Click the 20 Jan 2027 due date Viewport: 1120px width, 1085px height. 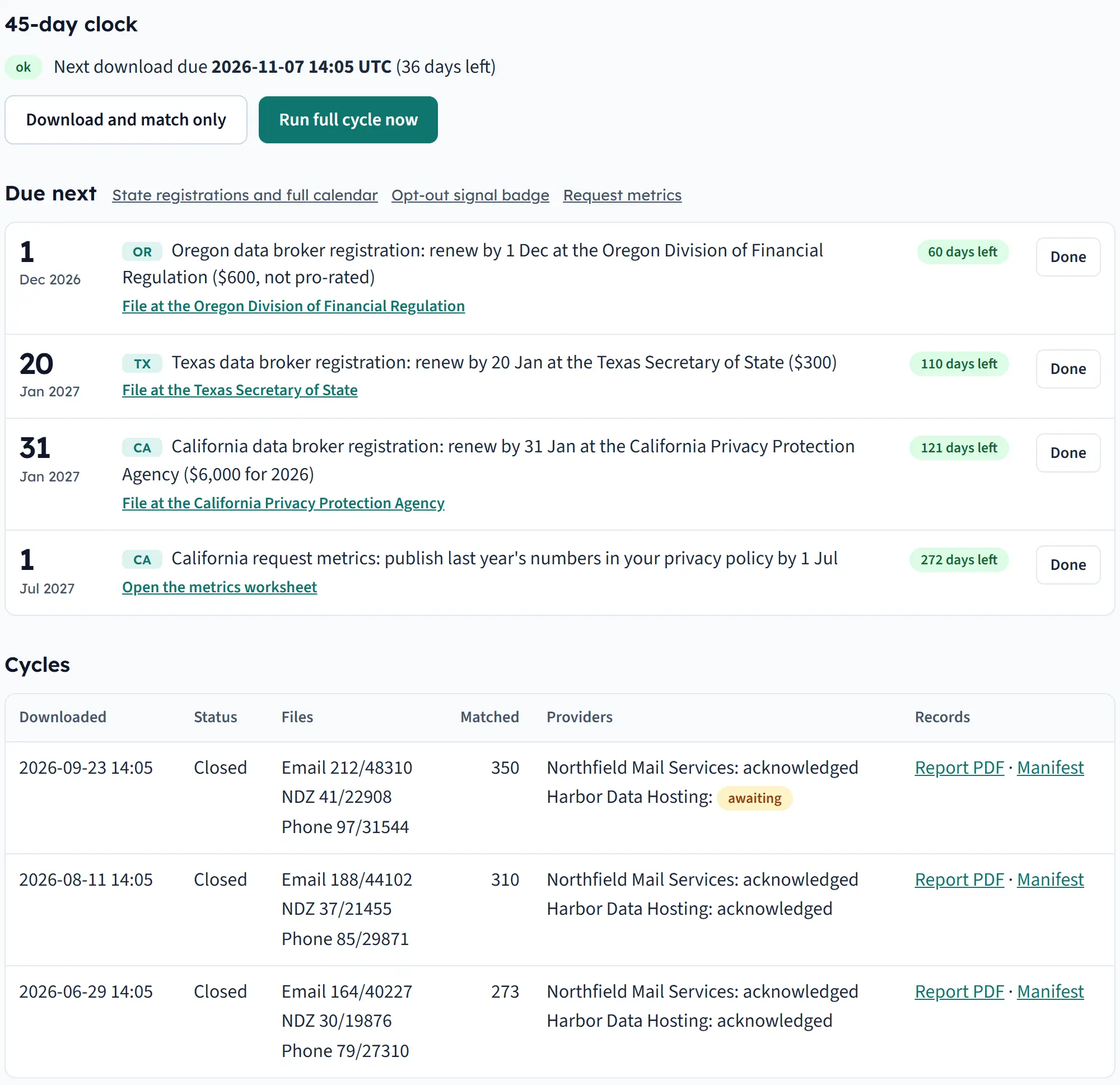[x=50, y=375]
